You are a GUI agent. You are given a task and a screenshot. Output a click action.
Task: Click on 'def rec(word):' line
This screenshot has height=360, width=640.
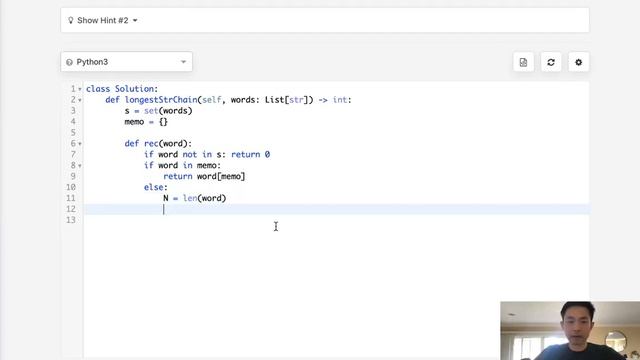158,144
